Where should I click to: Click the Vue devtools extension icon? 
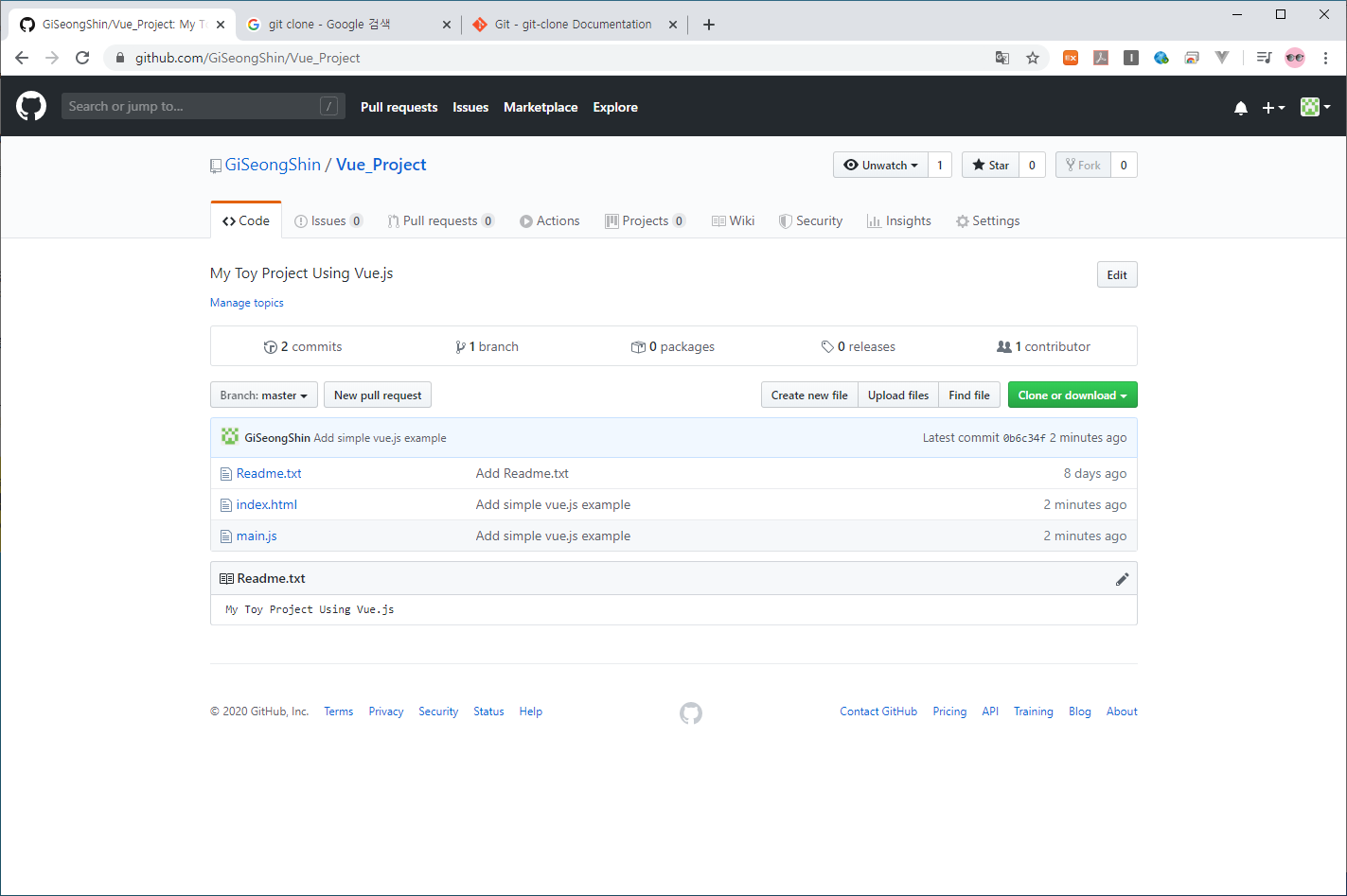(x=1222, y=58)
